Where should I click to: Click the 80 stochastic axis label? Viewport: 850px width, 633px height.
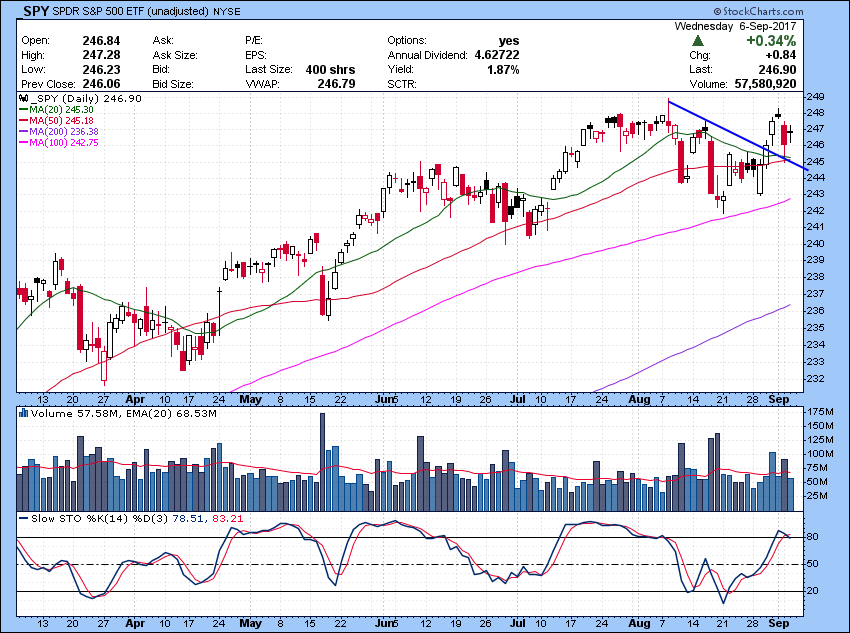(x=813, y=537)
